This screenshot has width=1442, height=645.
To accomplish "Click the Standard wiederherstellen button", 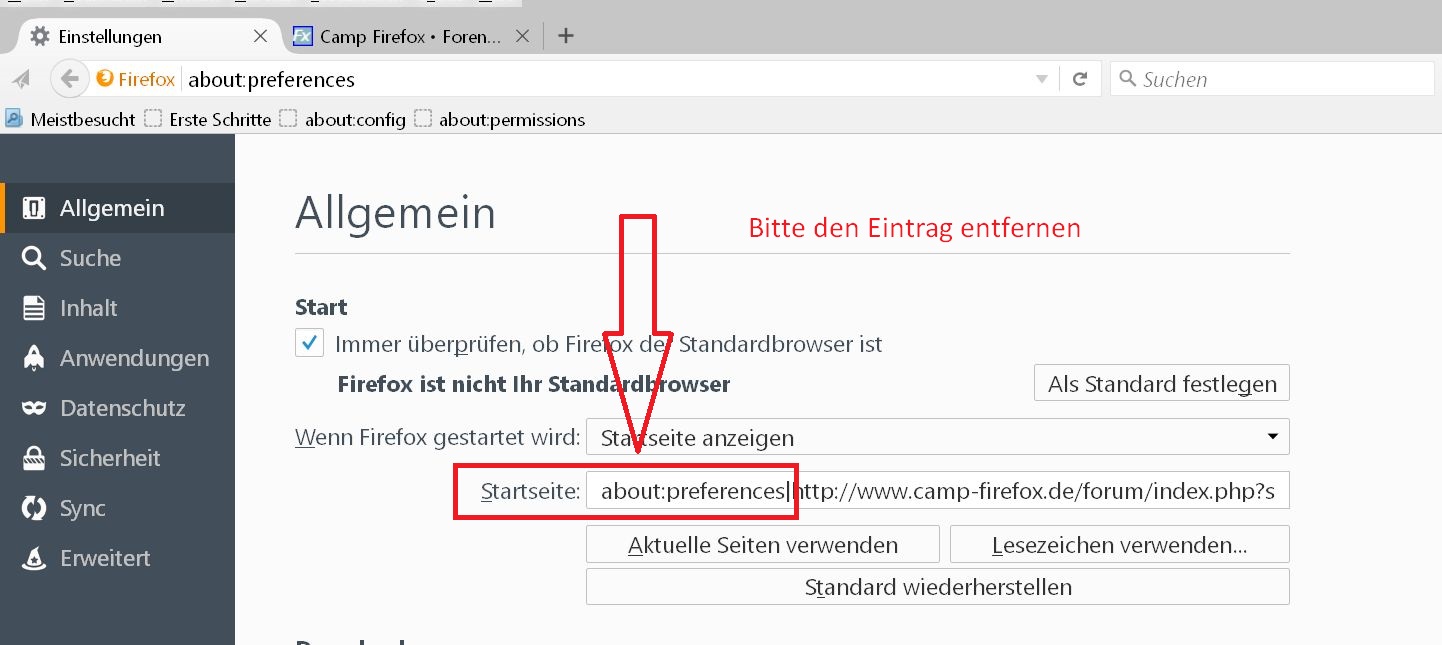I will coord(937,587).
